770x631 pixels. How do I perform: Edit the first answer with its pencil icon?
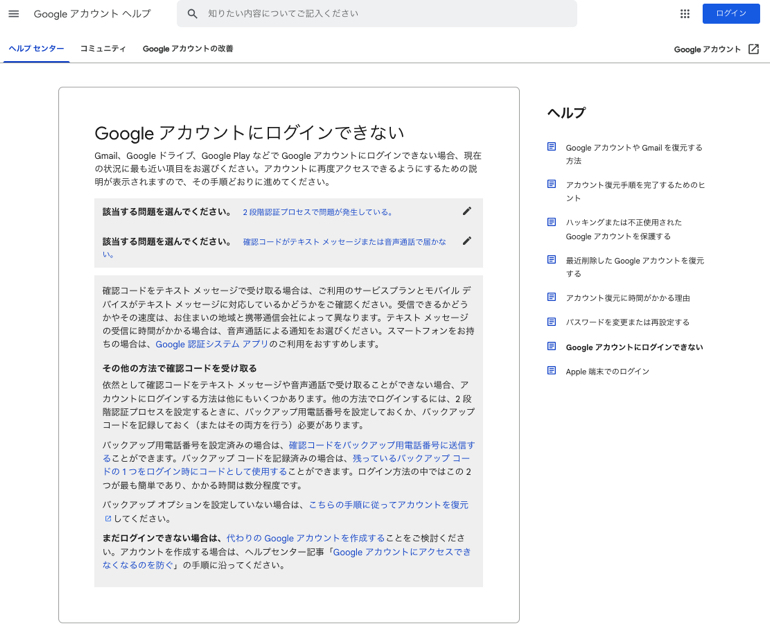click(x=467, y=211)
